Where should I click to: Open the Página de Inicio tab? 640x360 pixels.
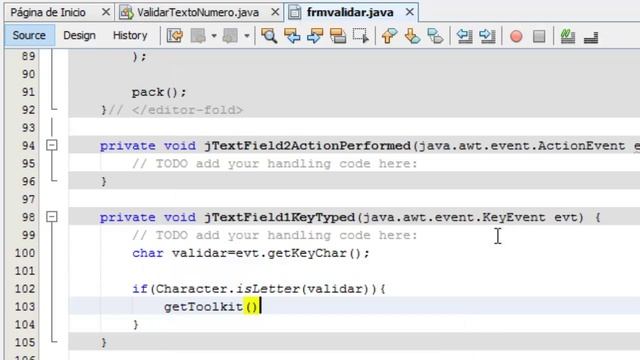[48, 13]
